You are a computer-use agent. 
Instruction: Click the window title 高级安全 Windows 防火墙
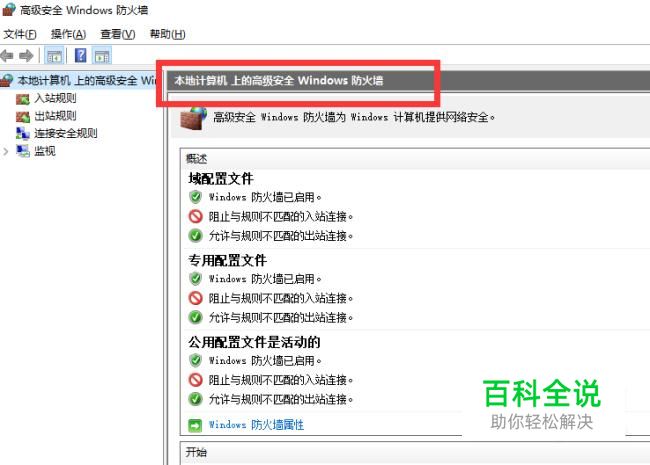[84, 10]
